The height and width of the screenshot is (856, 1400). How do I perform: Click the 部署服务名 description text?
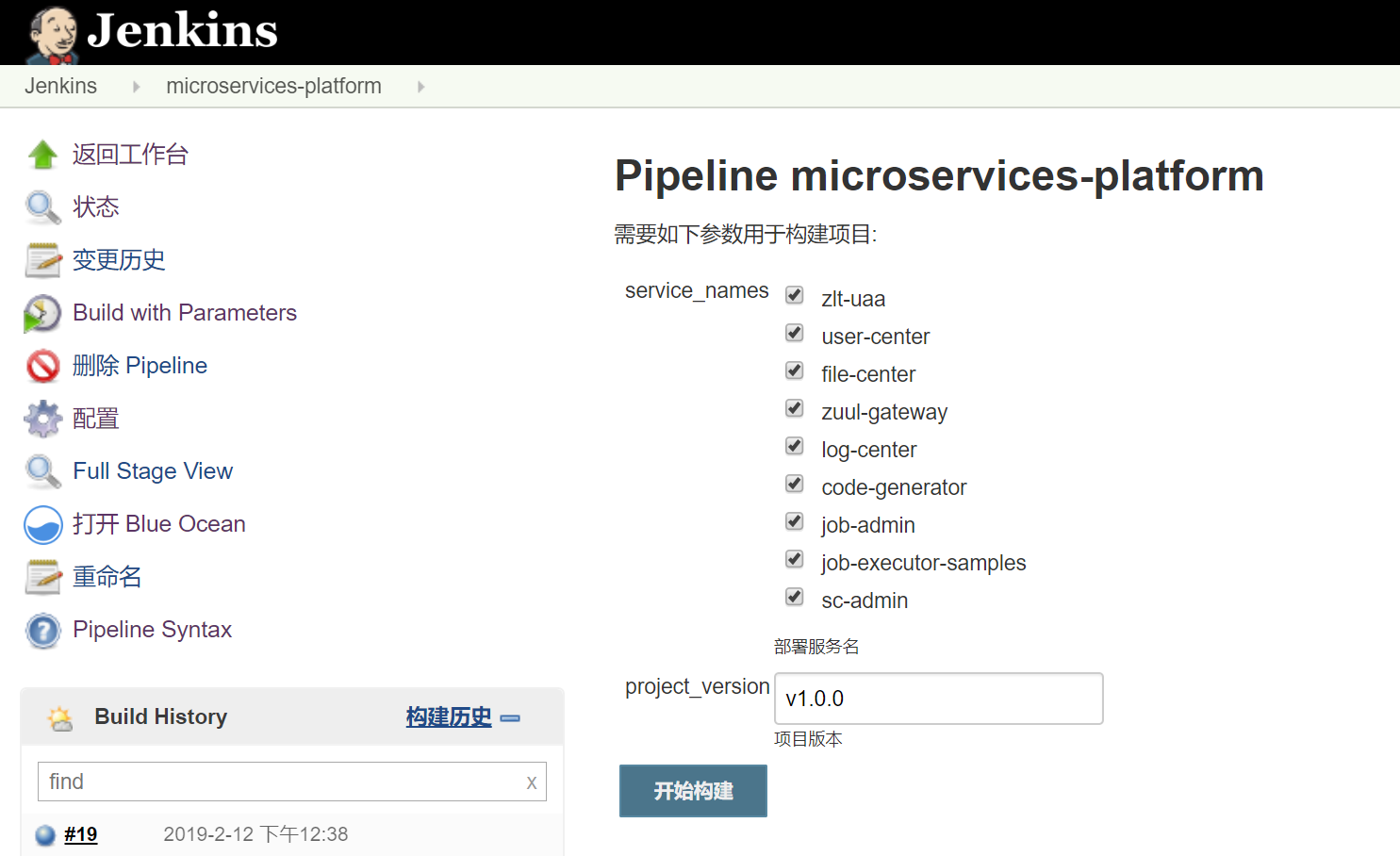coord(816,647)
